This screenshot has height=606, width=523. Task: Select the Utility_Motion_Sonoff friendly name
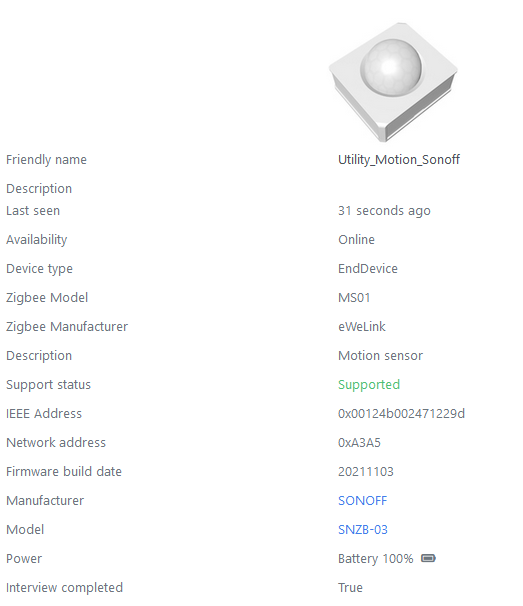click(x=399, y=160)
